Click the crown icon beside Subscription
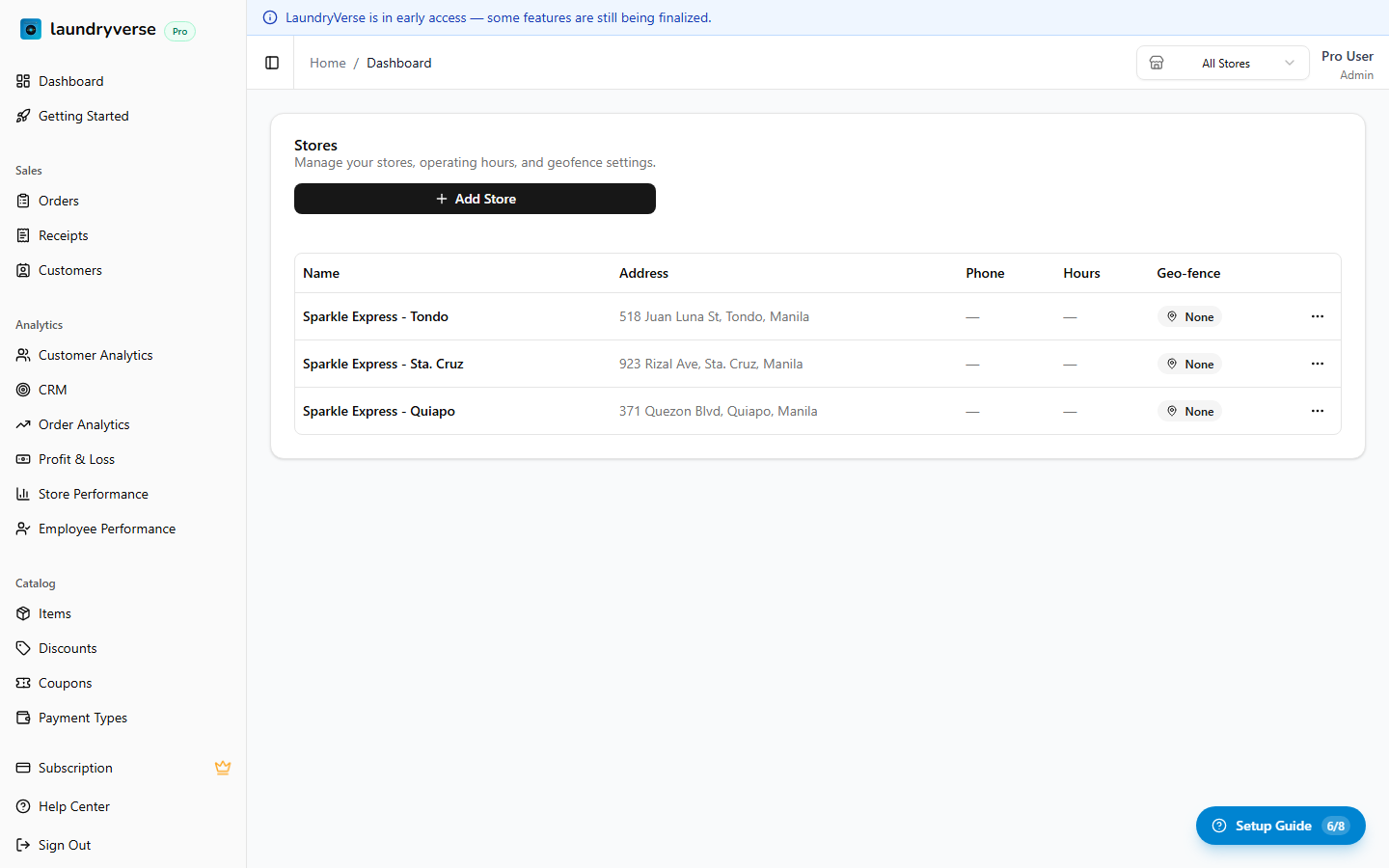This screenshot has height=868, width=1389. coord(223,768)
